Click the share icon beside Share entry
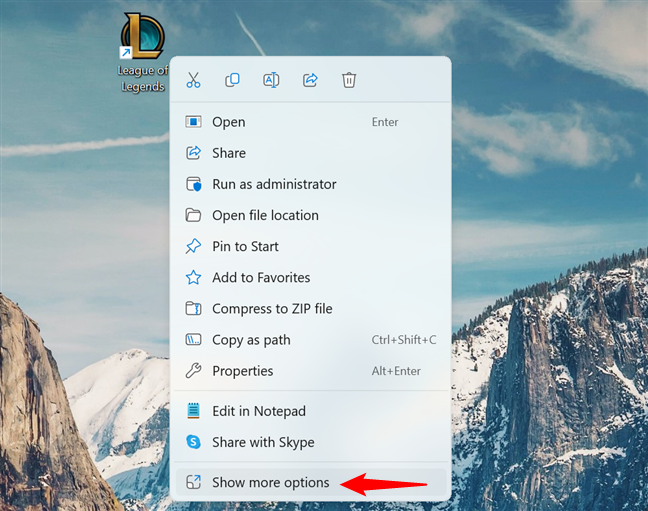Image resolution: width=648 pixels, height=511 pixels. point(193,153)
